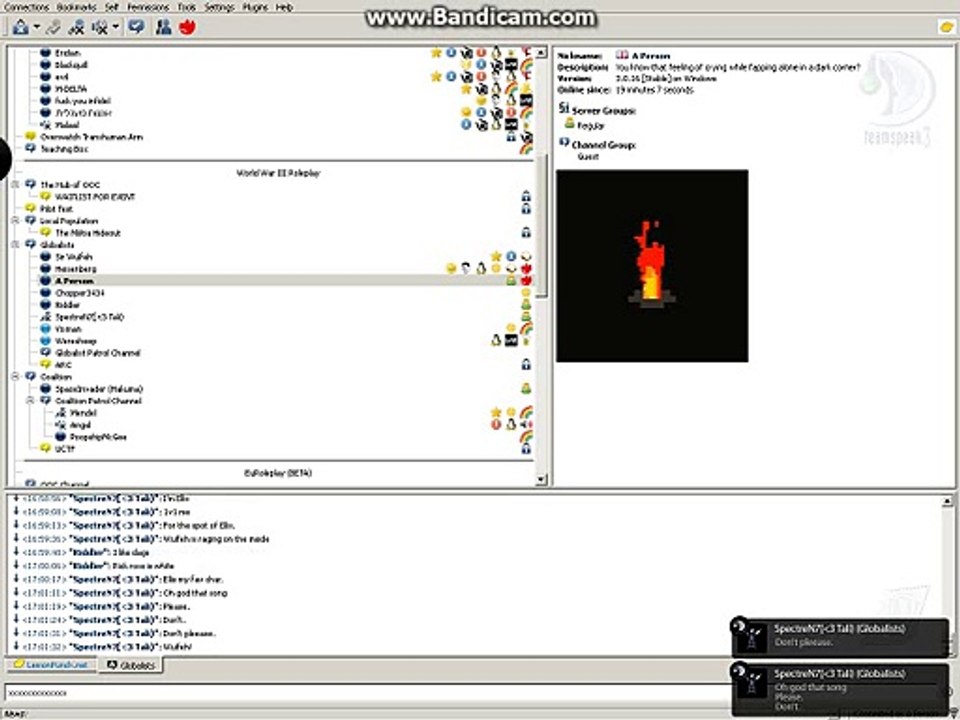Collapse the Coalition Patrol Channel subtree

(x=31, y=400)
